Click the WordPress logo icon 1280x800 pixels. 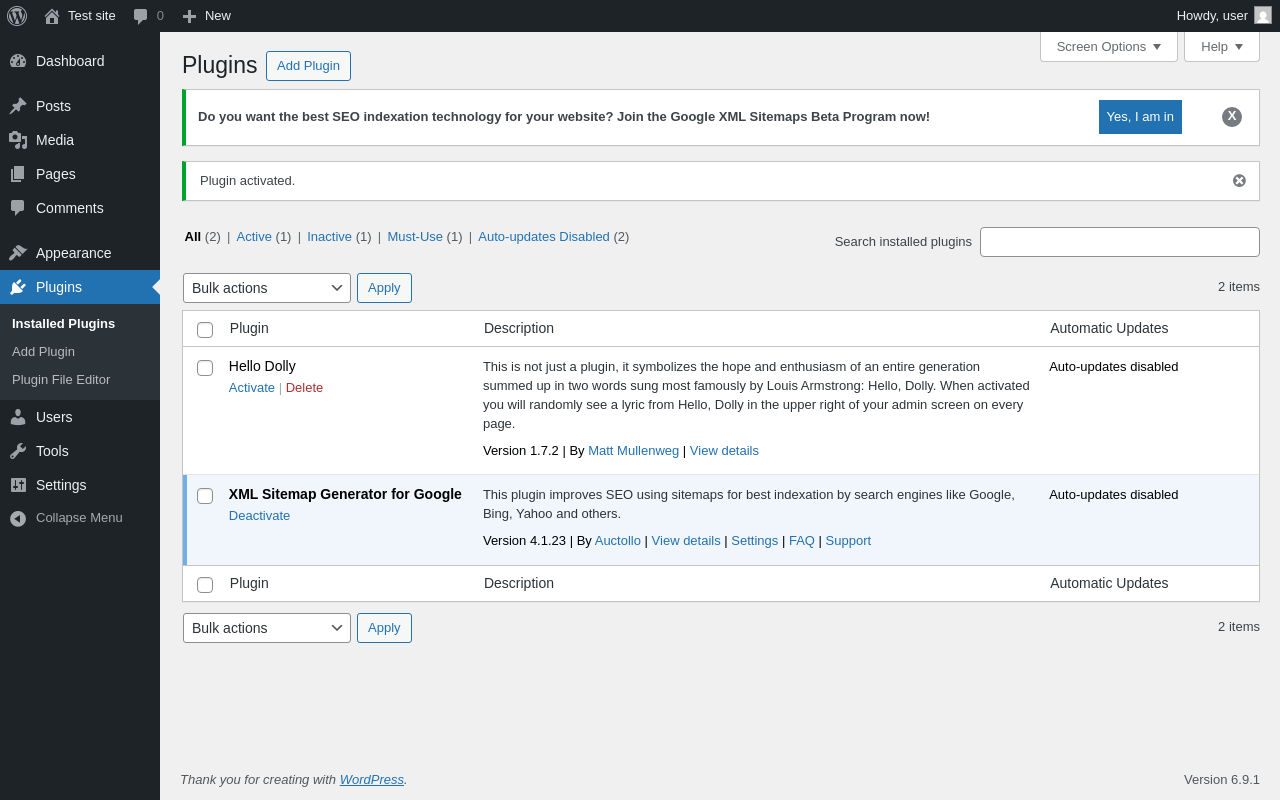tap(17, 16)
